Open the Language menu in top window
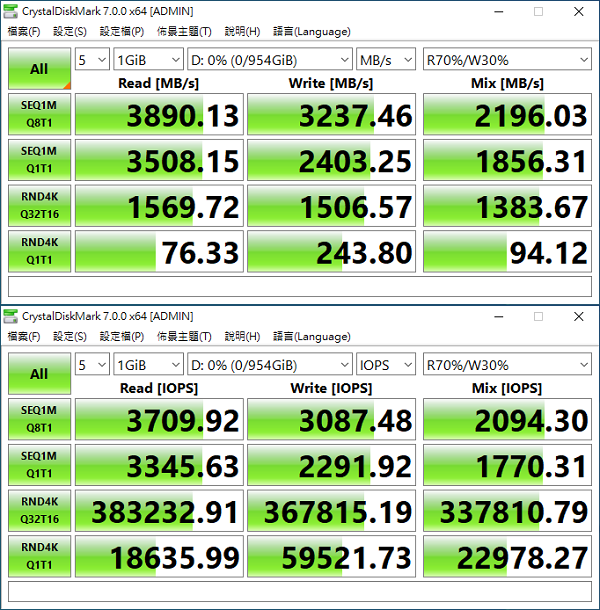600x610 pixels. pos(312,32)
